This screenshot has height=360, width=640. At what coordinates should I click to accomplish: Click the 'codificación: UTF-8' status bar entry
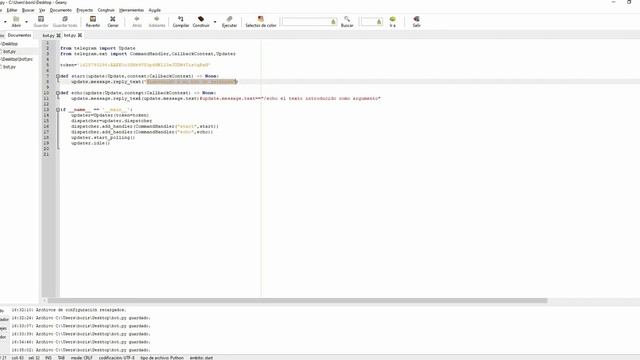click(116, 358)
